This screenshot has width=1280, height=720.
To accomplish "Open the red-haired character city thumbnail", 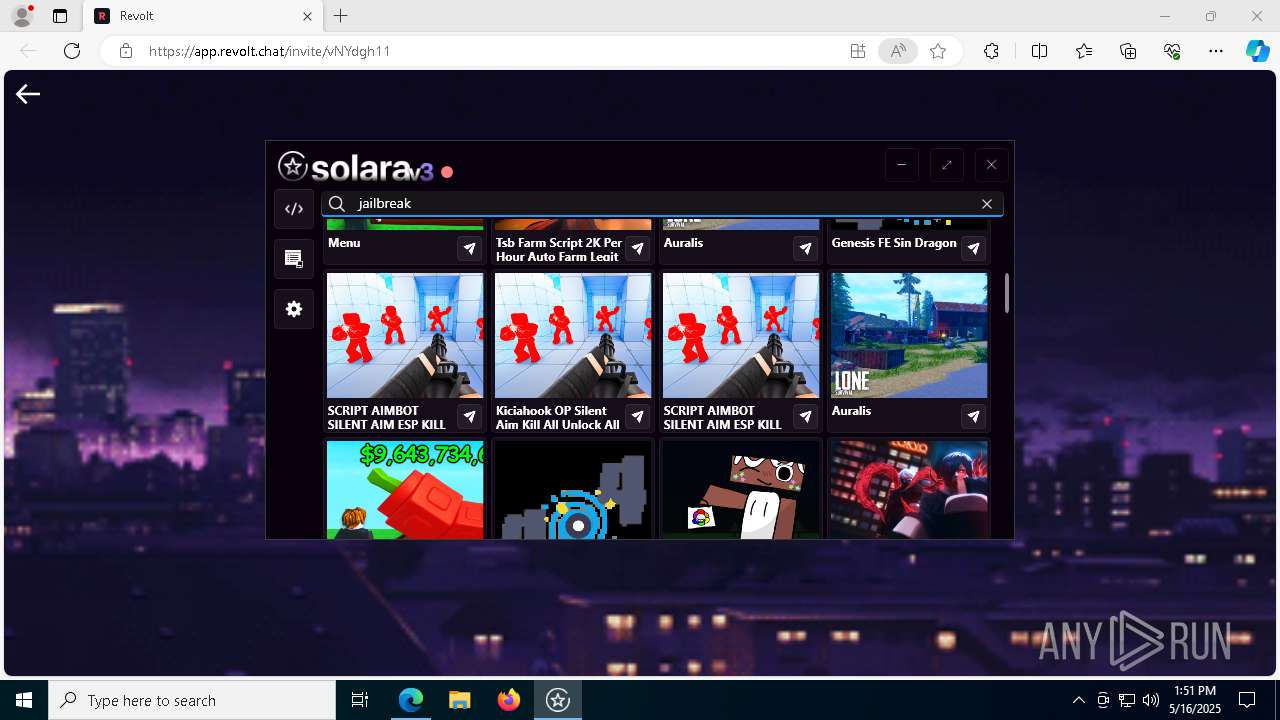I will pos(909,490).
